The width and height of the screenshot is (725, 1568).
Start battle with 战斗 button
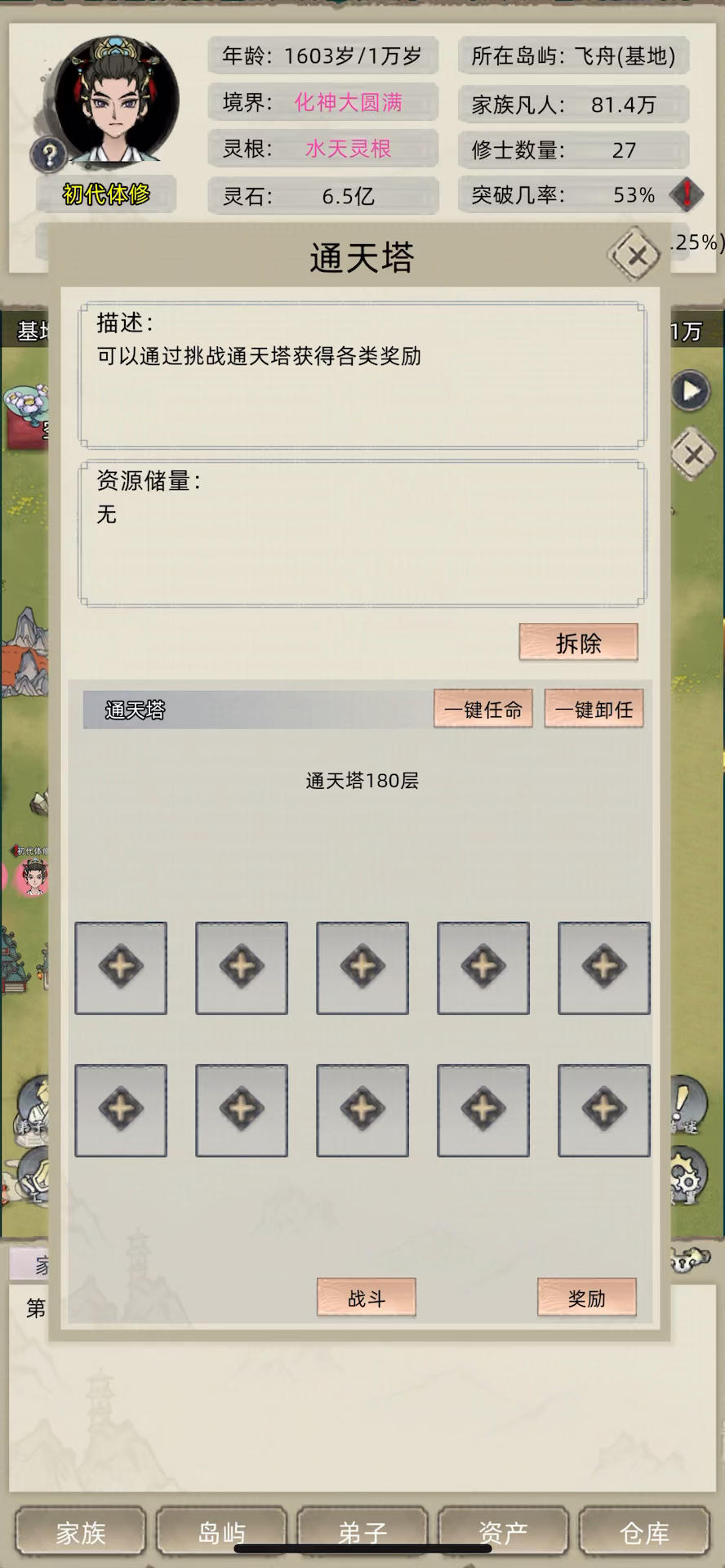coord(367,1297)
